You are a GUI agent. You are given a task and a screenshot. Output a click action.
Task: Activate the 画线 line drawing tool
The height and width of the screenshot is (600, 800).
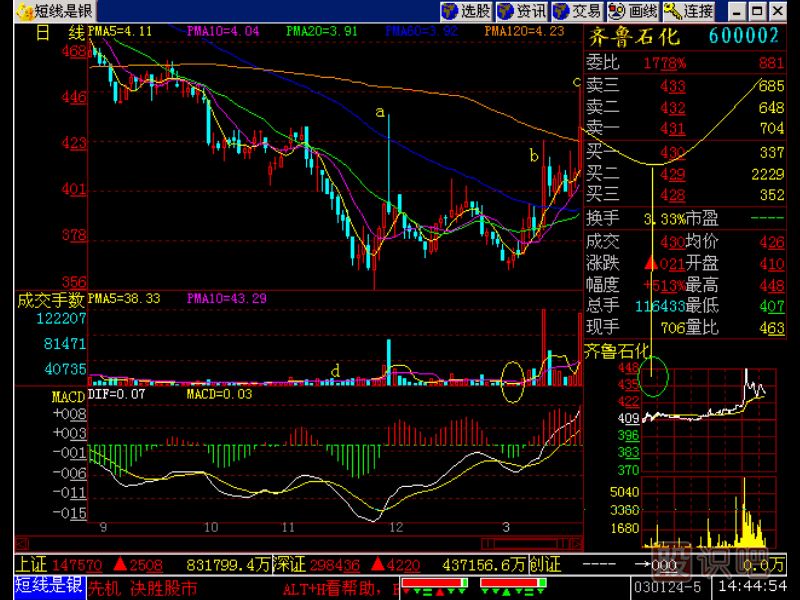634,11
